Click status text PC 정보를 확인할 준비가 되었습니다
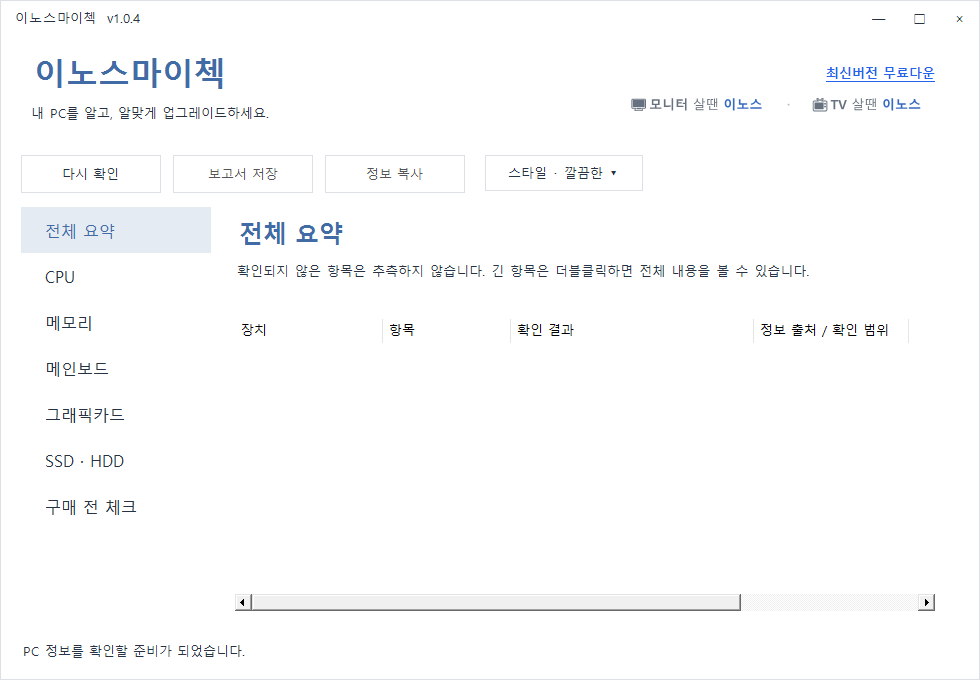This screenshot has height=680, width=980. [134, 651]
